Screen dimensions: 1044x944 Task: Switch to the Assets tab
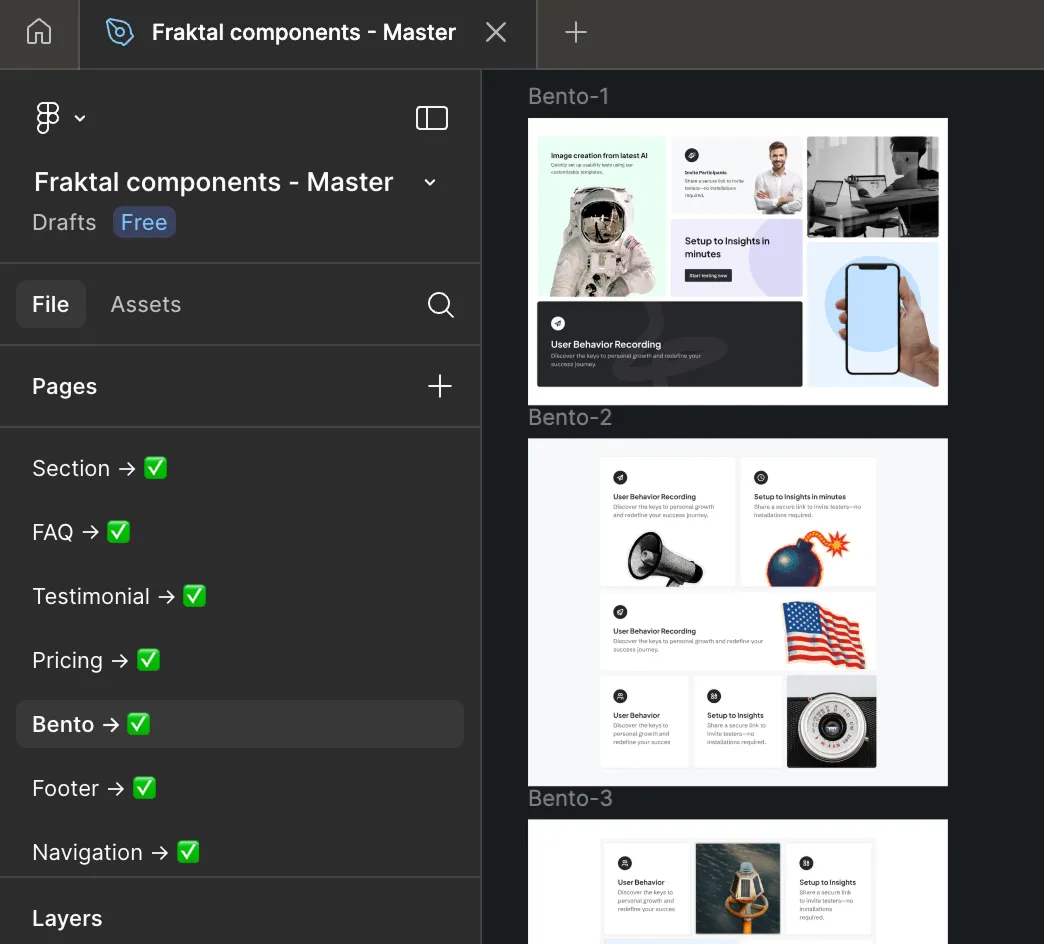pos(146,305)
